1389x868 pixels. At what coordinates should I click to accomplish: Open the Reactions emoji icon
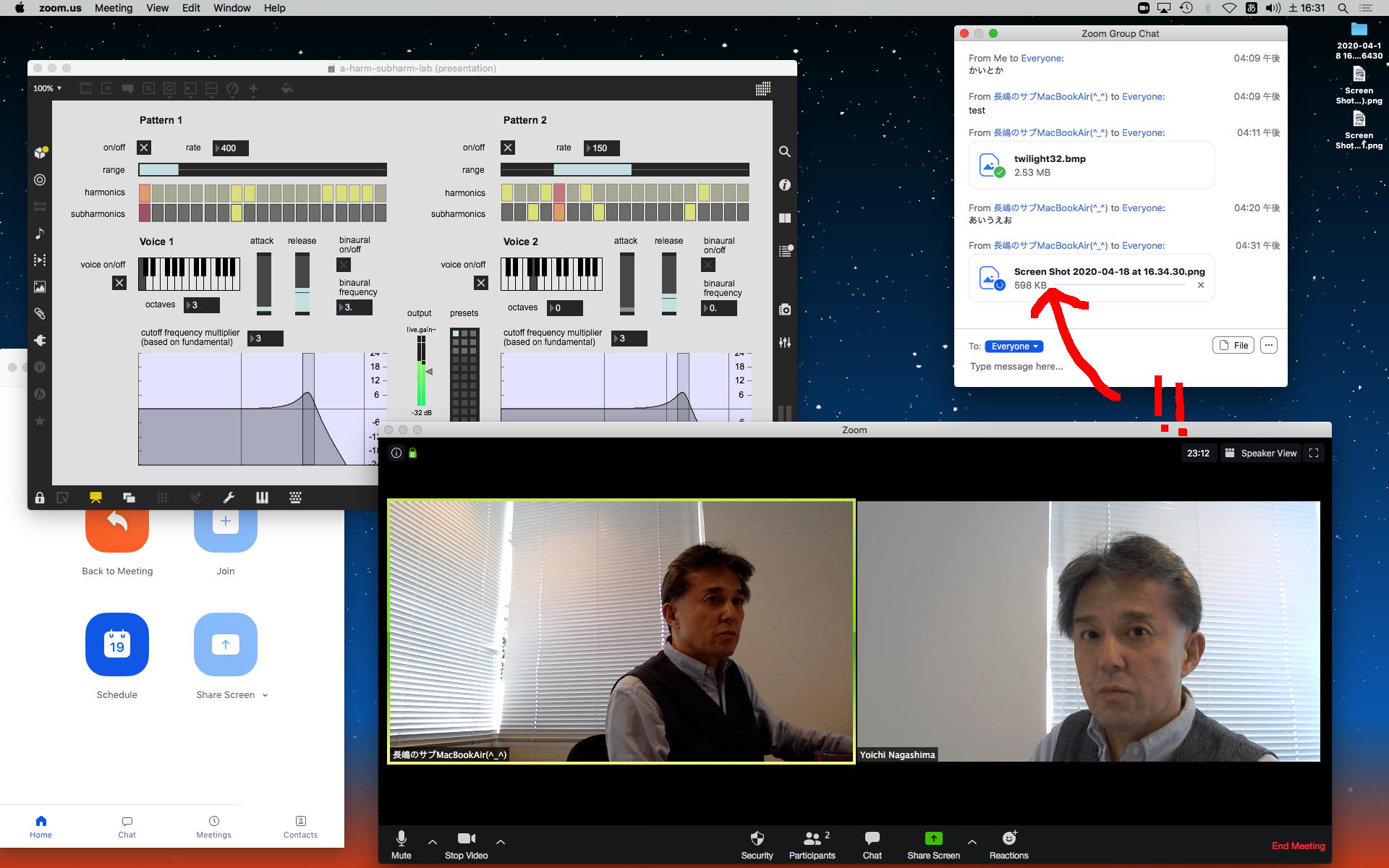(1008, 838)
